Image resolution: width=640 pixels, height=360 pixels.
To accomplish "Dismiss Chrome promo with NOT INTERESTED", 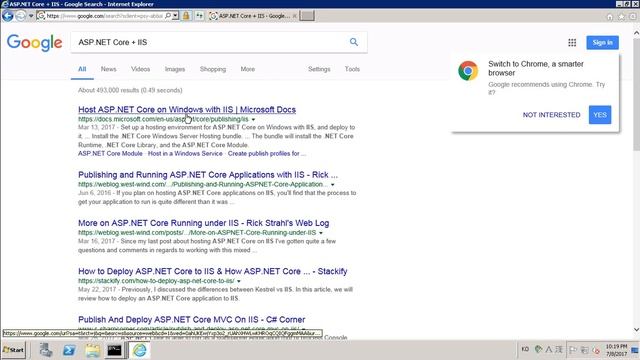I will (x=551, y=115).
